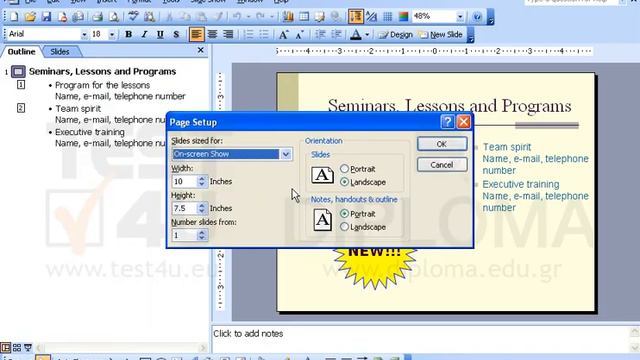Switch to Slide Sorter view icon

coord(17,348)
